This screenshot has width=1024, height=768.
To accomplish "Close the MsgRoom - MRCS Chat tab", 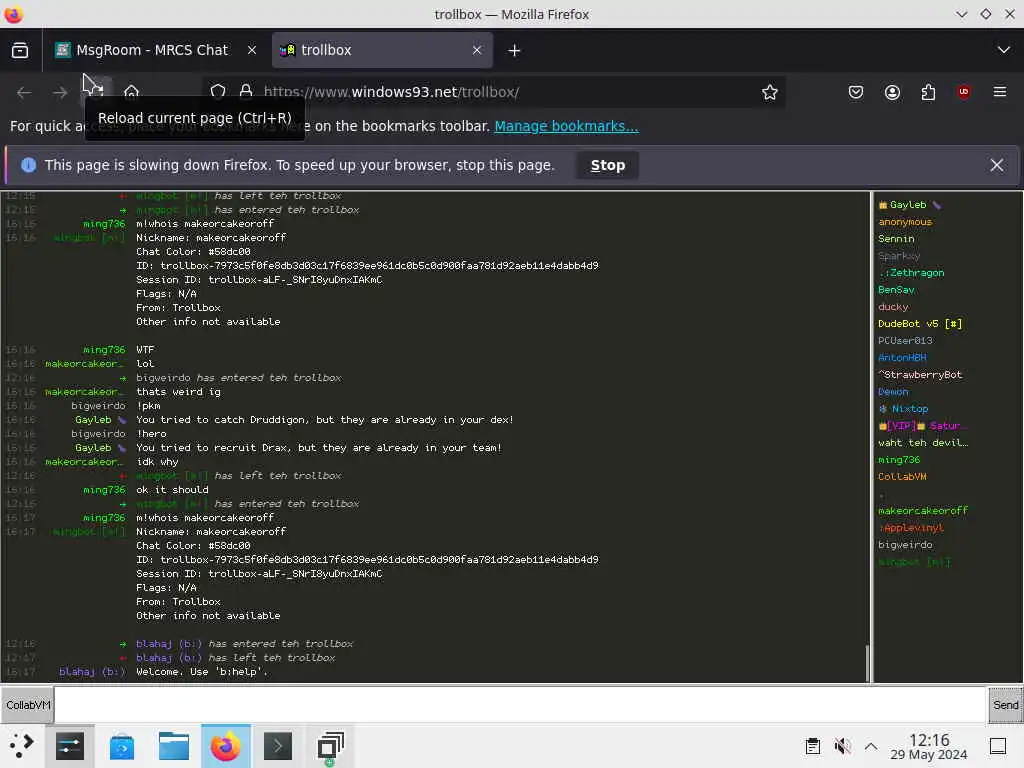I will [251, 50].
